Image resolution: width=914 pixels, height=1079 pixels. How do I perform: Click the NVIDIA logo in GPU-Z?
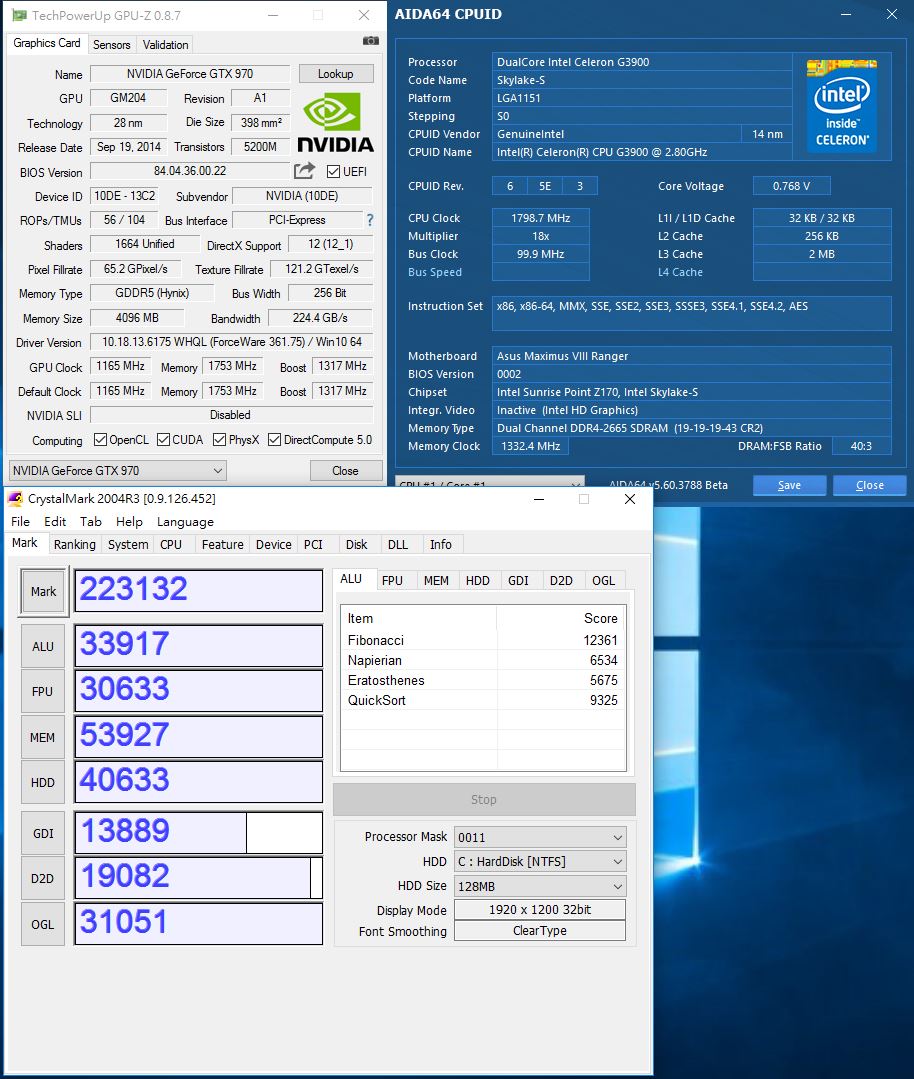pyautogui.click(x=335, y=122)
